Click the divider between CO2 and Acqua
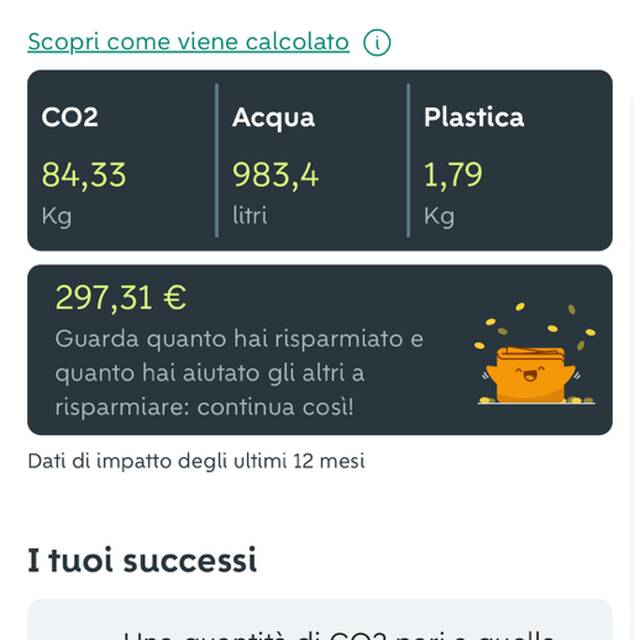The image size is (640, 640). click(x=216, y=160)
